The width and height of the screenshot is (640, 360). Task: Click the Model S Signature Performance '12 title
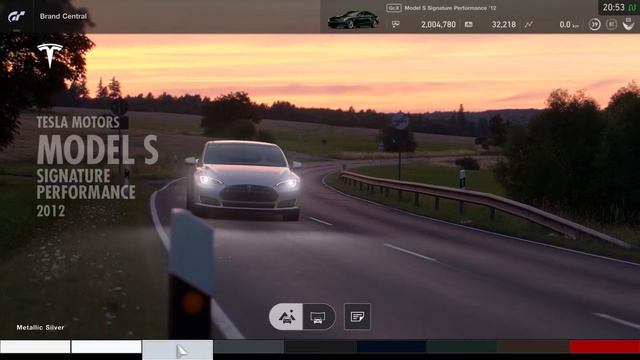click(450, 8)
